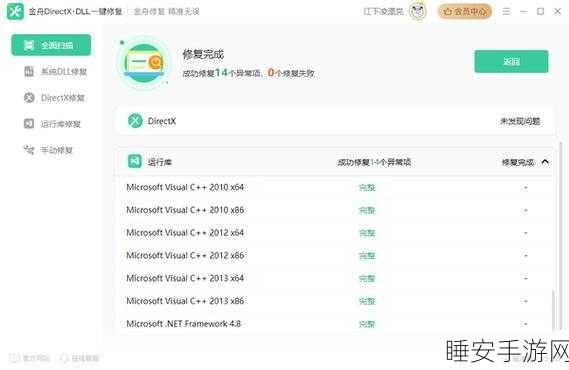569x370 pixels.
Task: Click the DirectX repair sidebar icon
Action: tap(29, 98)
